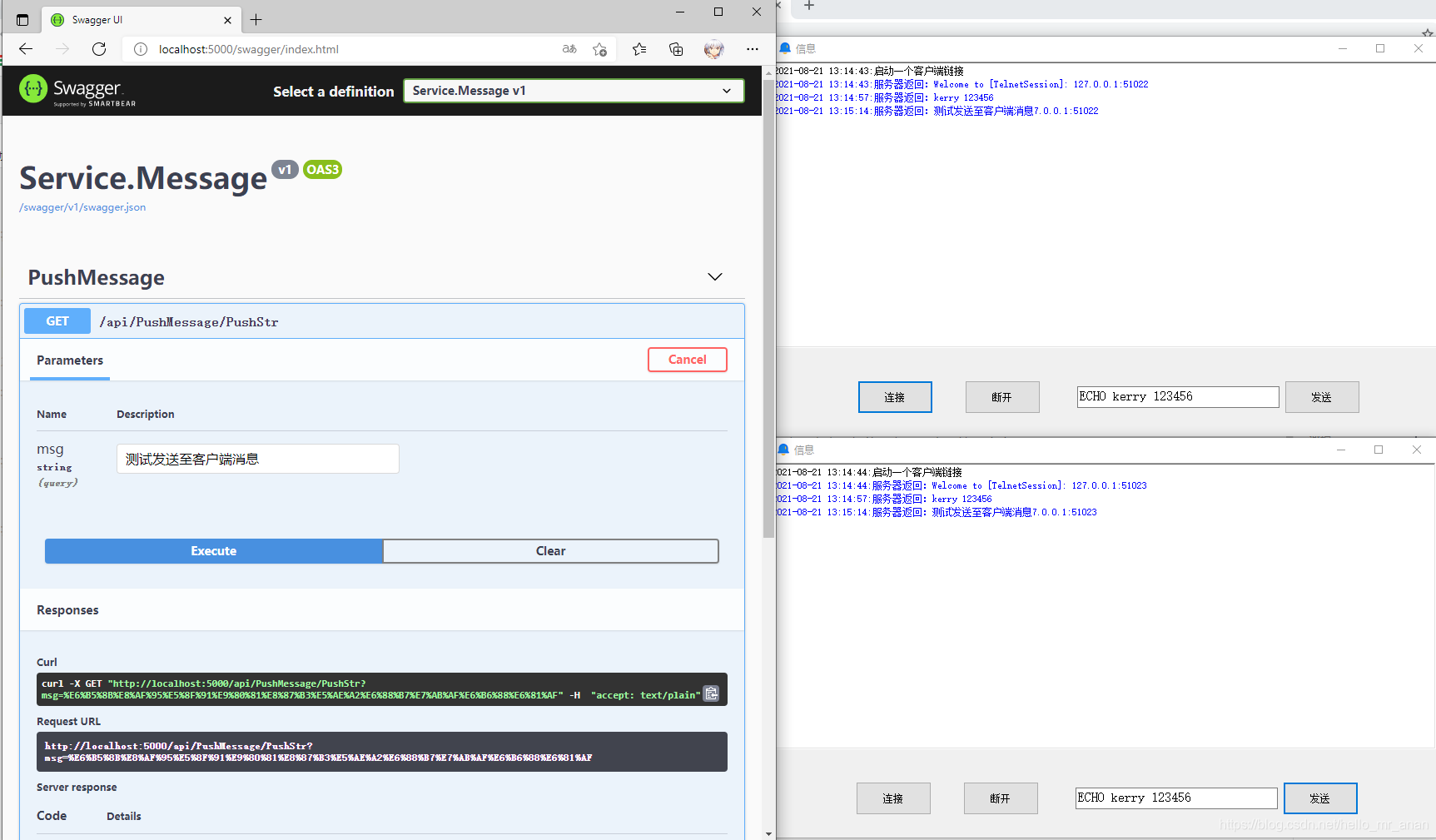This screenshot has width=1436, height=840.
Task: Add this page to favorites
Action: 599,49
